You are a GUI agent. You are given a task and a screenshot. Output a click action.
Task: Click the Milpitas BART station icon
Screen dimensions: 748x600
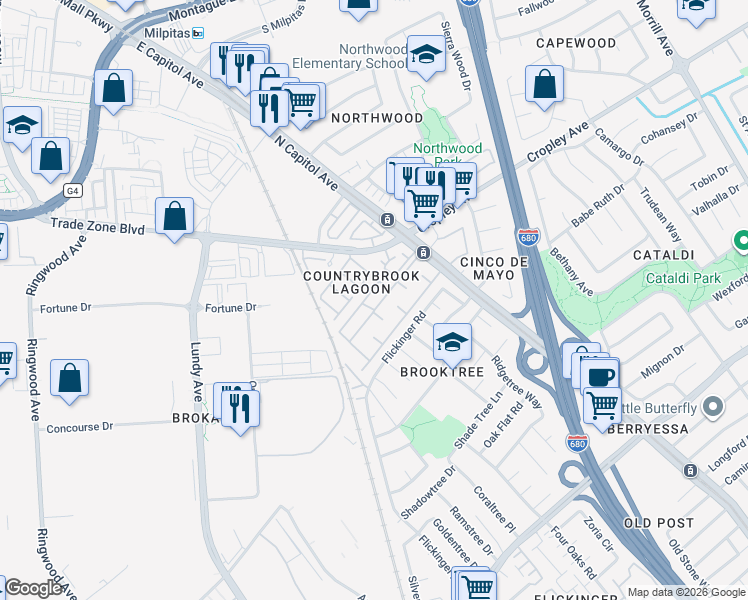[x=197, y=33]
